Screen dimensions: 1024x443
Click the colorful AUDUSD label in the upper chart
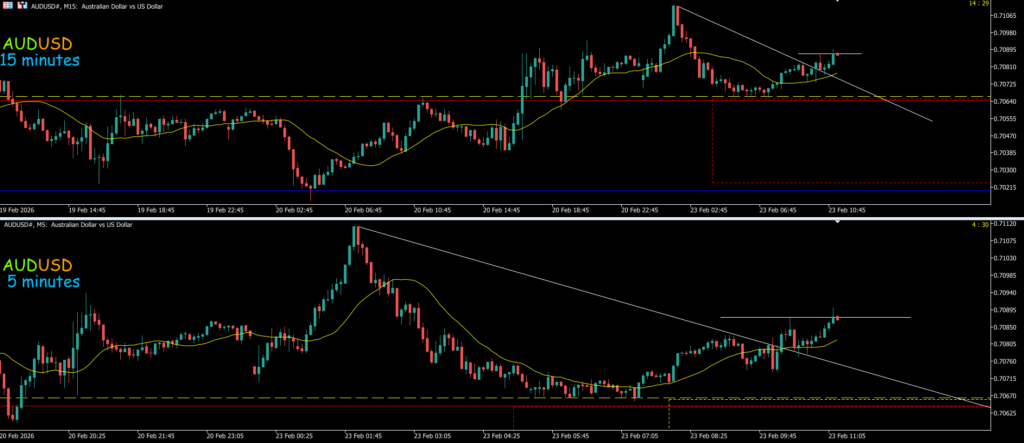[x=40, y=44]
